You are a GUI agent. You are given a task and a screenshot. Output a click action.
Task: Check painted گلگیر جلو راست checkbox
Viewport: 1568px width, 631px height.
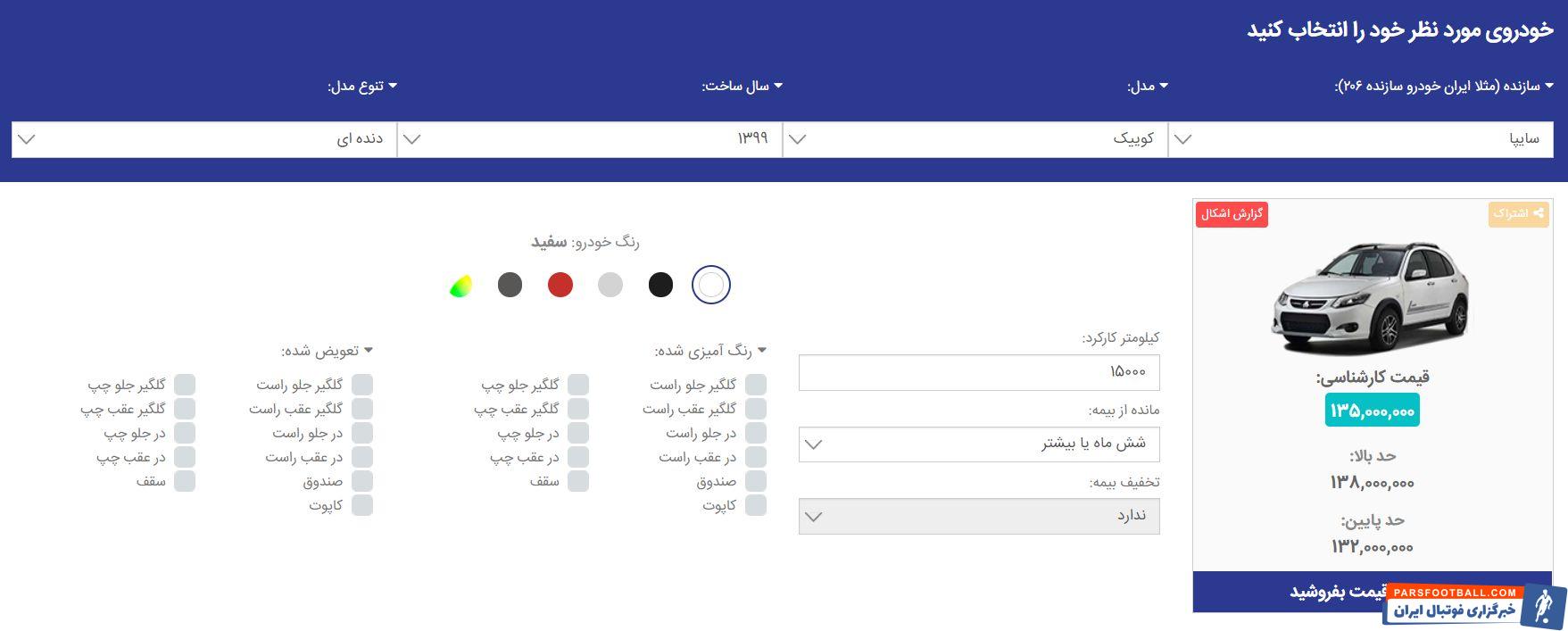(x=756, y=385)
